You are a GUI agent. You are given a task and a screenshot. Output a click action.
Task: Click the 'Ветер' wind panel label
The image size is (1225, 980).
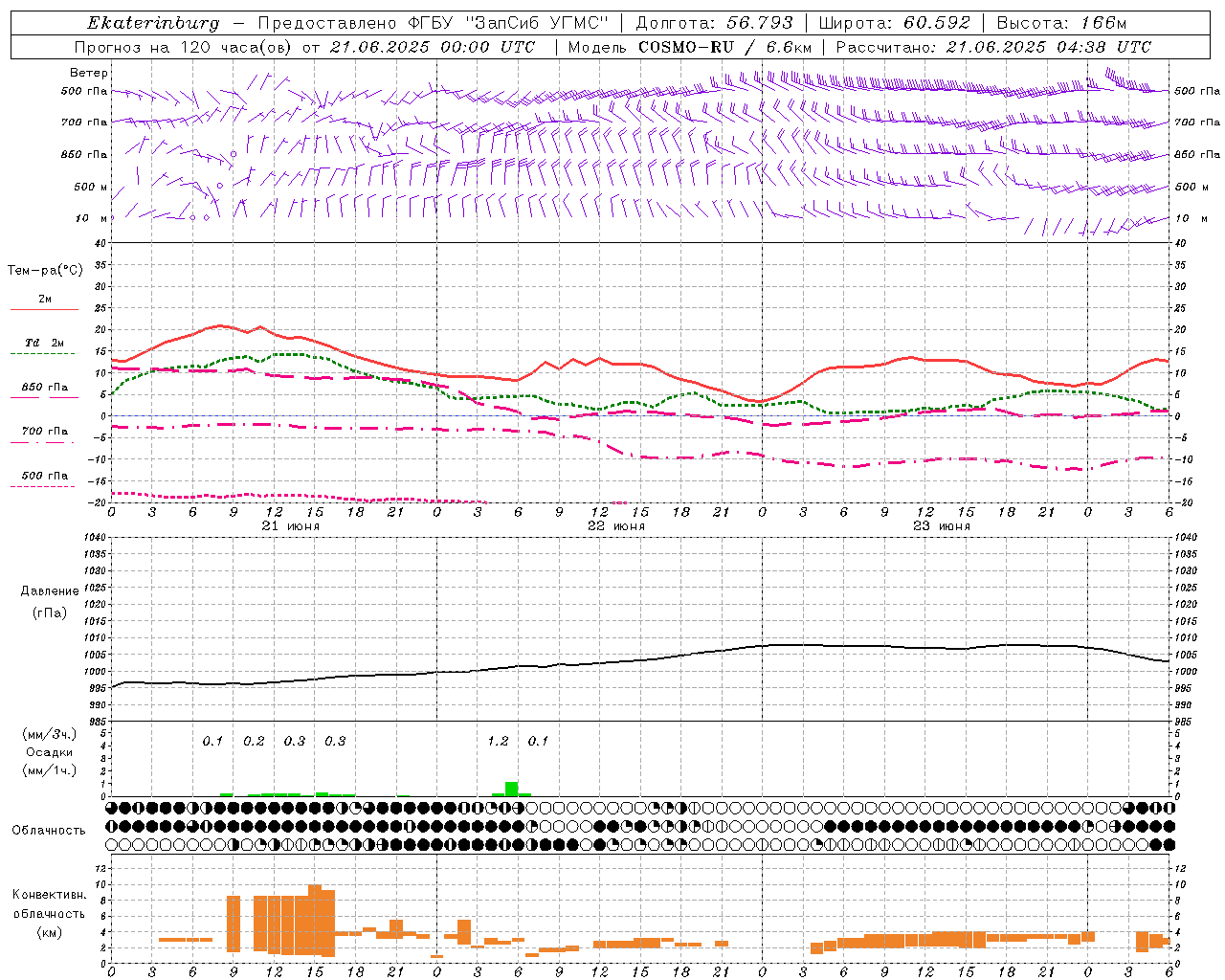coord(89,73)
